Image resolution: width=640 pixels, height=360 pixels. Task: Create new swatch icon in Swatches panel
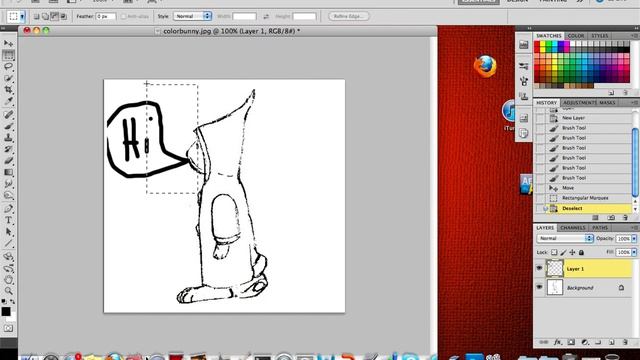tap(611, 93)
